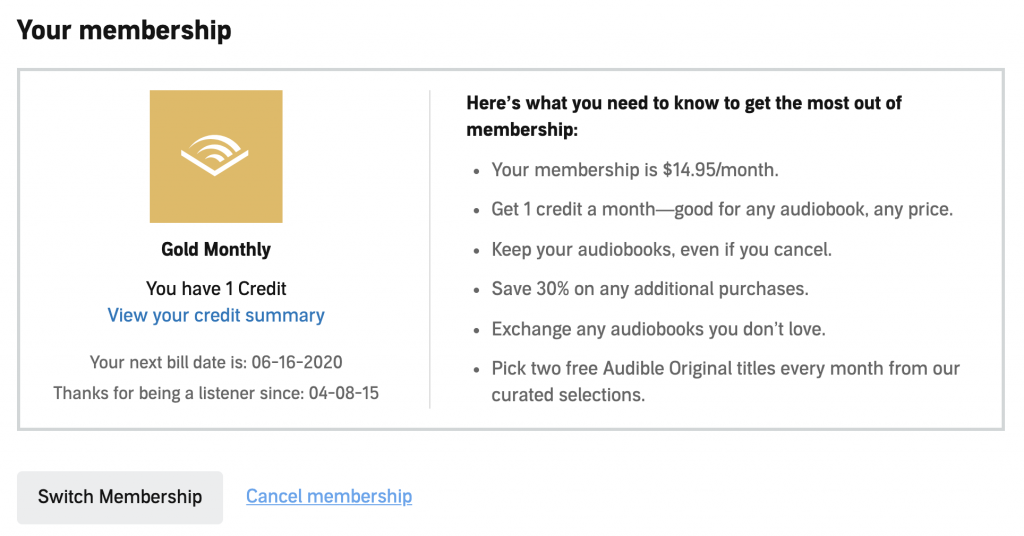This screenshot has height=536, width=1024.
Task: Click the bullet dot beside Keep your audiobooks
Action: coord(477,251)
